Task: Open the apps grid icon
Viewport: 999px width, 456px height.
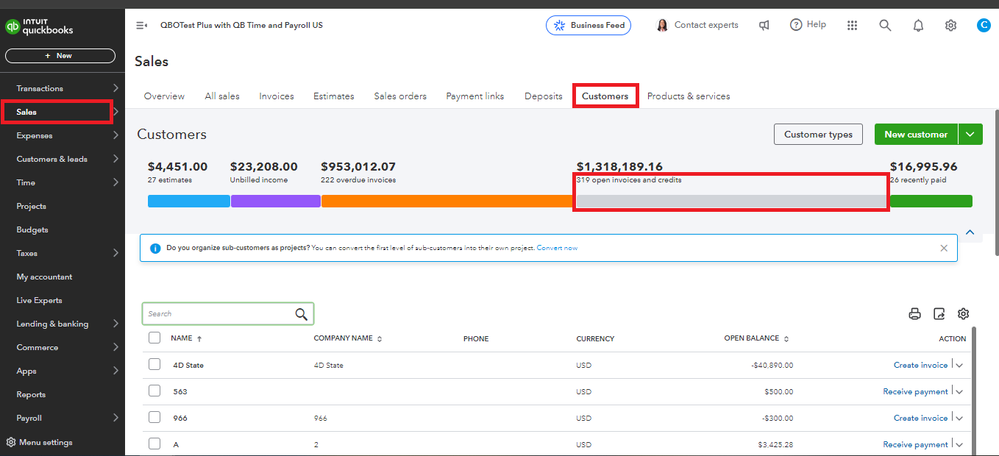Action: [852, 25]
